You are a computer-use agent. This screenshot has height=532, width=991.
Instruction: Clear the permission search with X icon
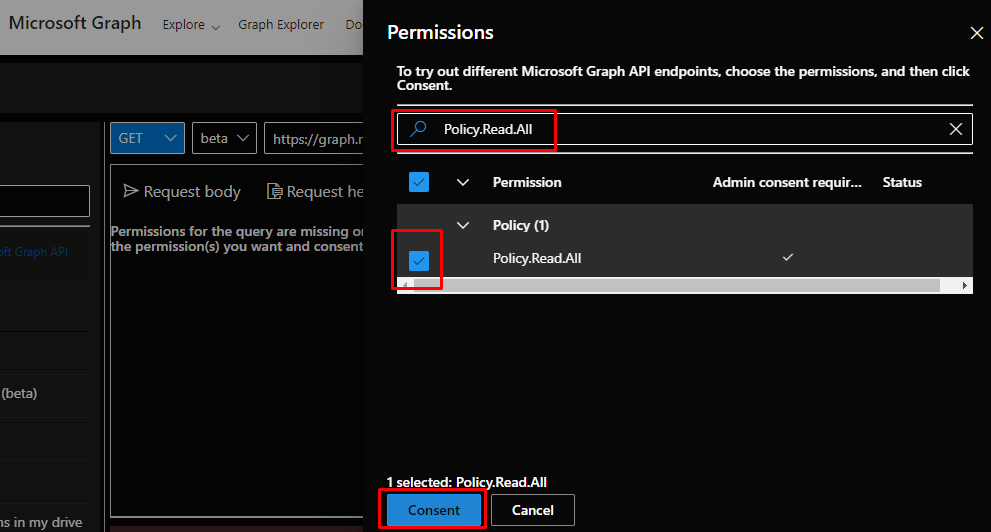point(955,129)
